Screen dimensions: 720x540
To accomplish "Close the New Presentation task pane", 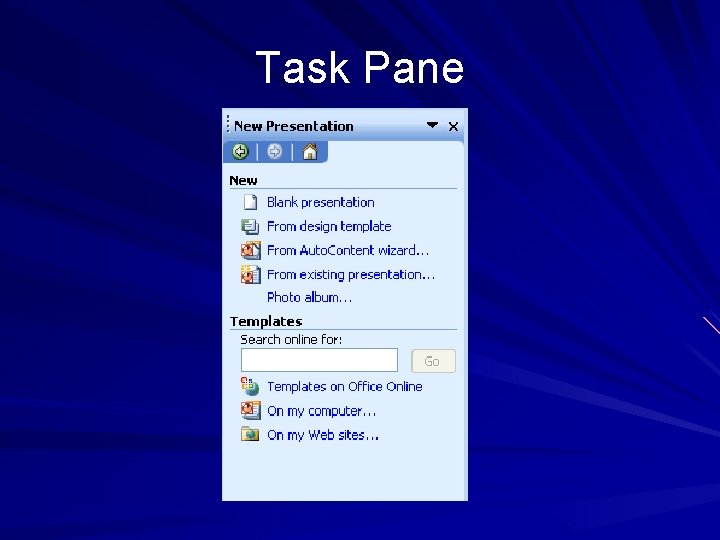I will pyautogui.click(x=453, y=126).
